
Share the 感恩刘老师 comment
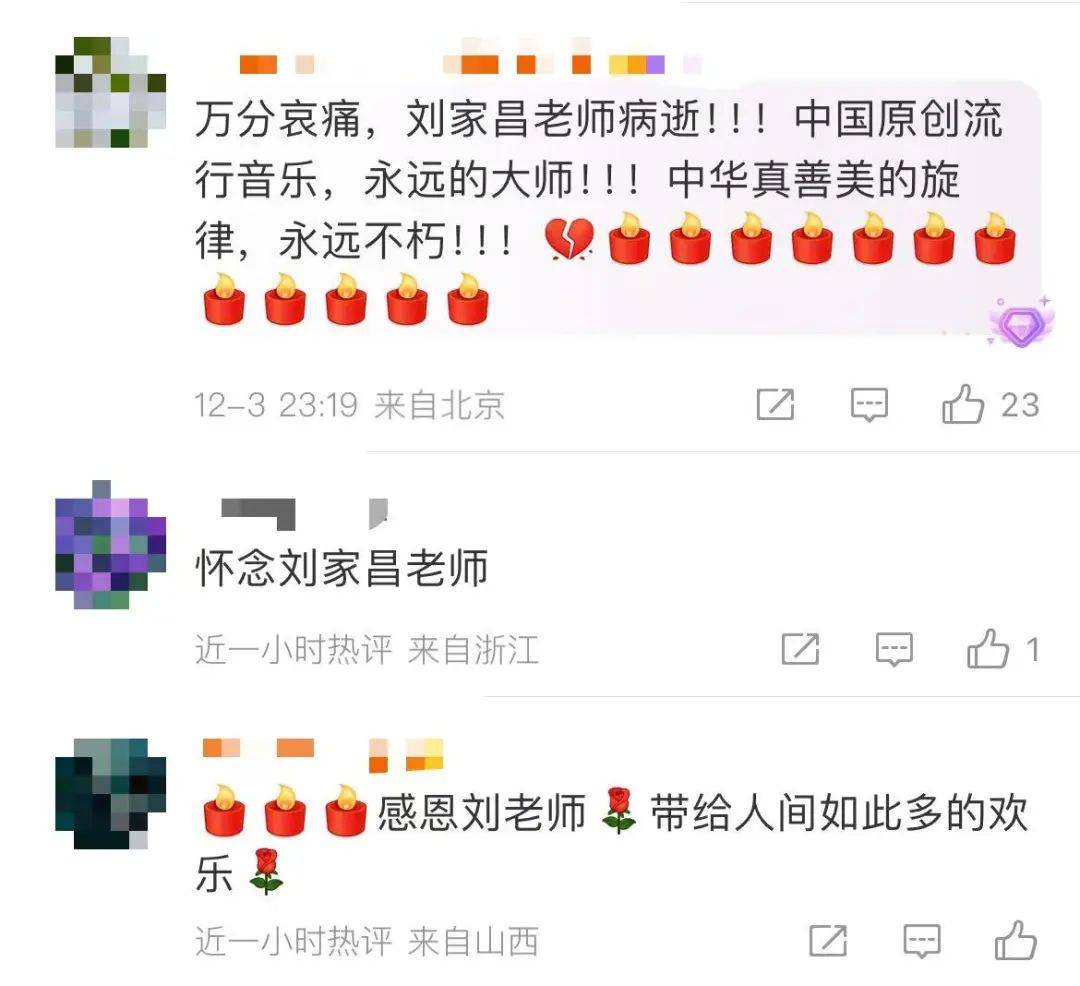pyautogui.click(x=828, y=940)
